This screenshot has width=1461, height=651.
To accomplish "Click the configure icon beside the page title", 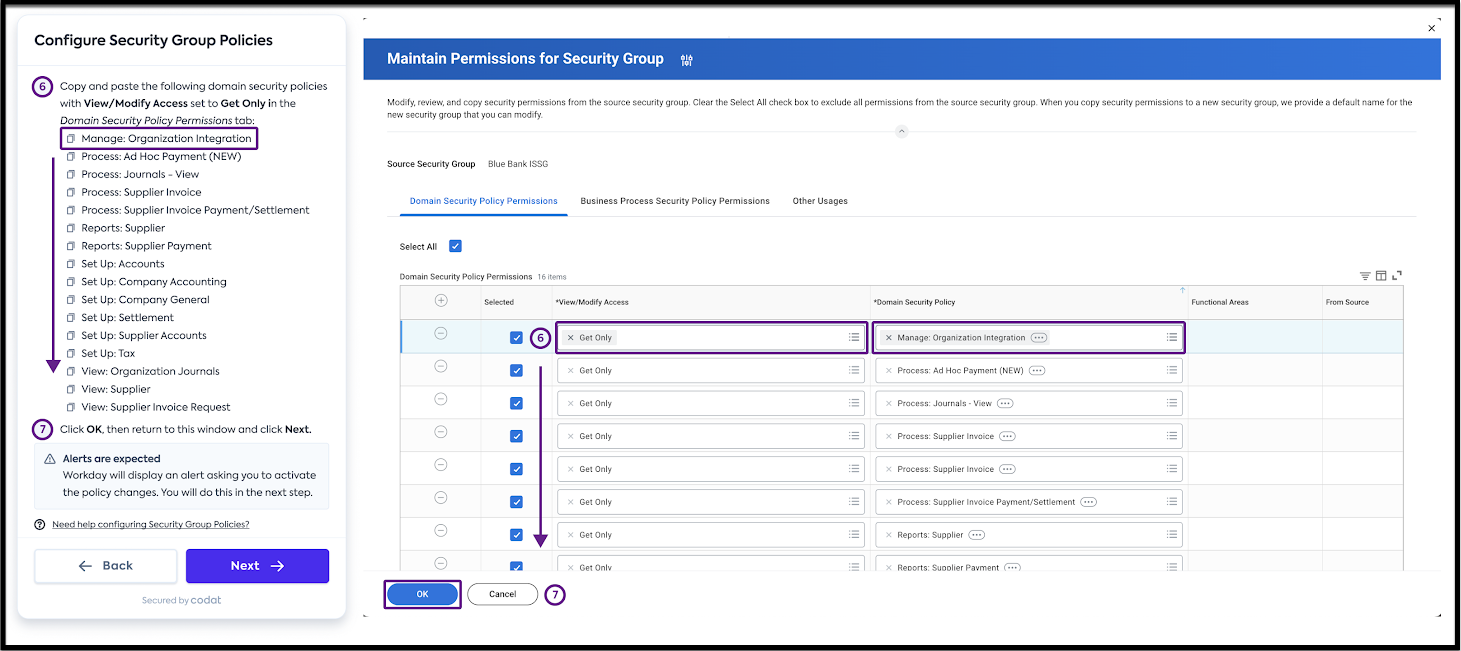I will tap(686, 60).
